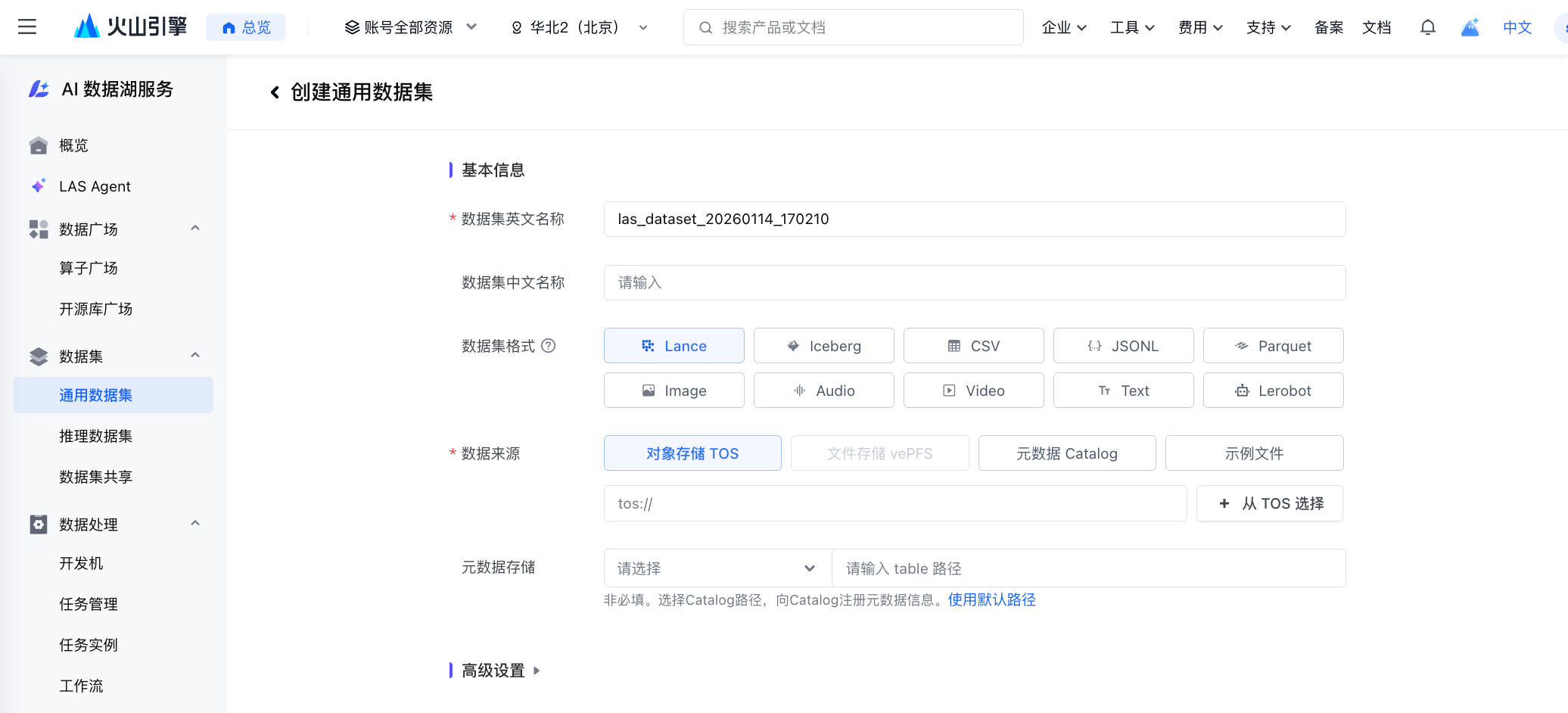
Task: Choose the Parquet format option
Action: pos(1273,346)
